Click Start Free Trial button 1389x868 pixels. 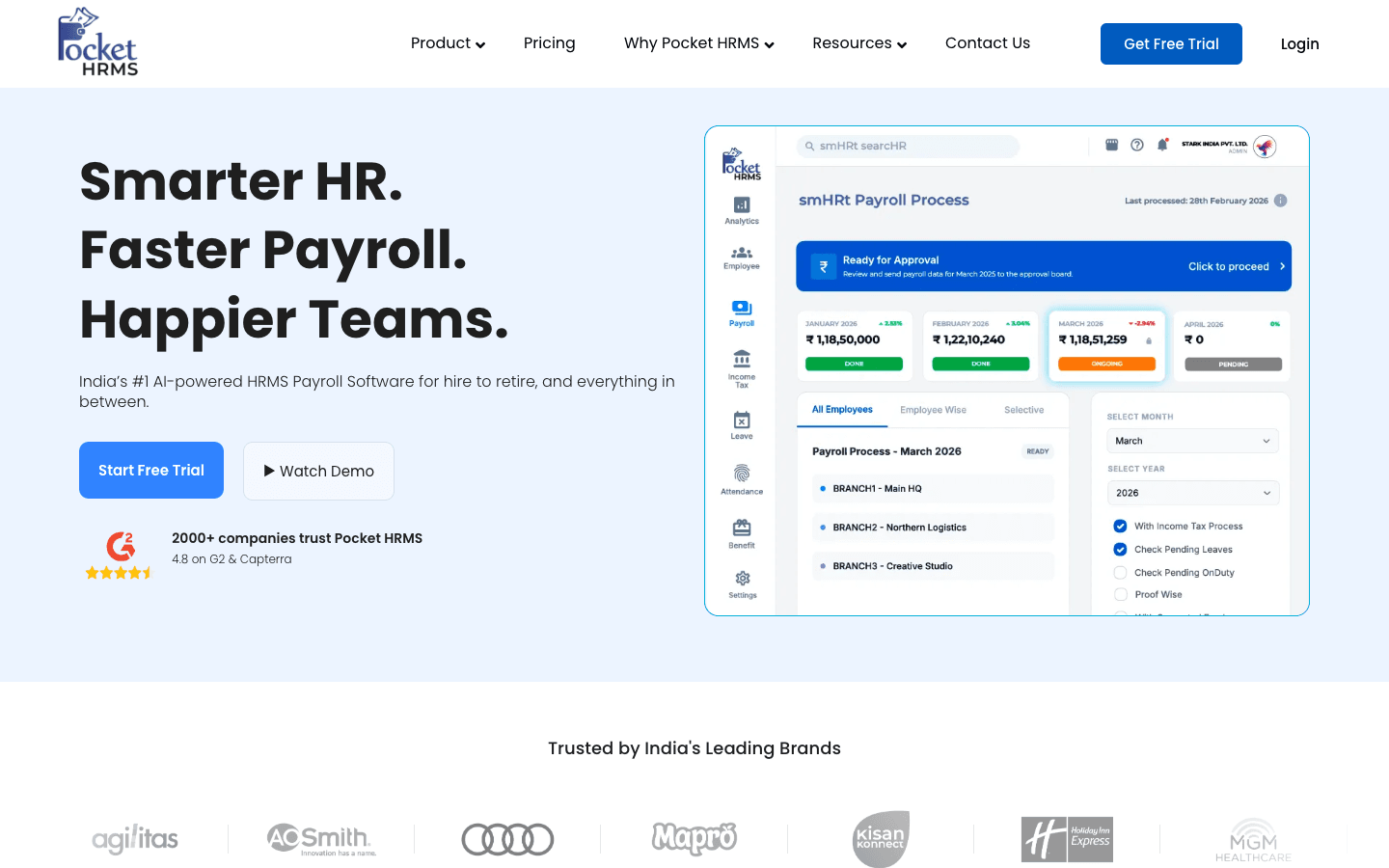pyautogui.click(x=151, y=470)
